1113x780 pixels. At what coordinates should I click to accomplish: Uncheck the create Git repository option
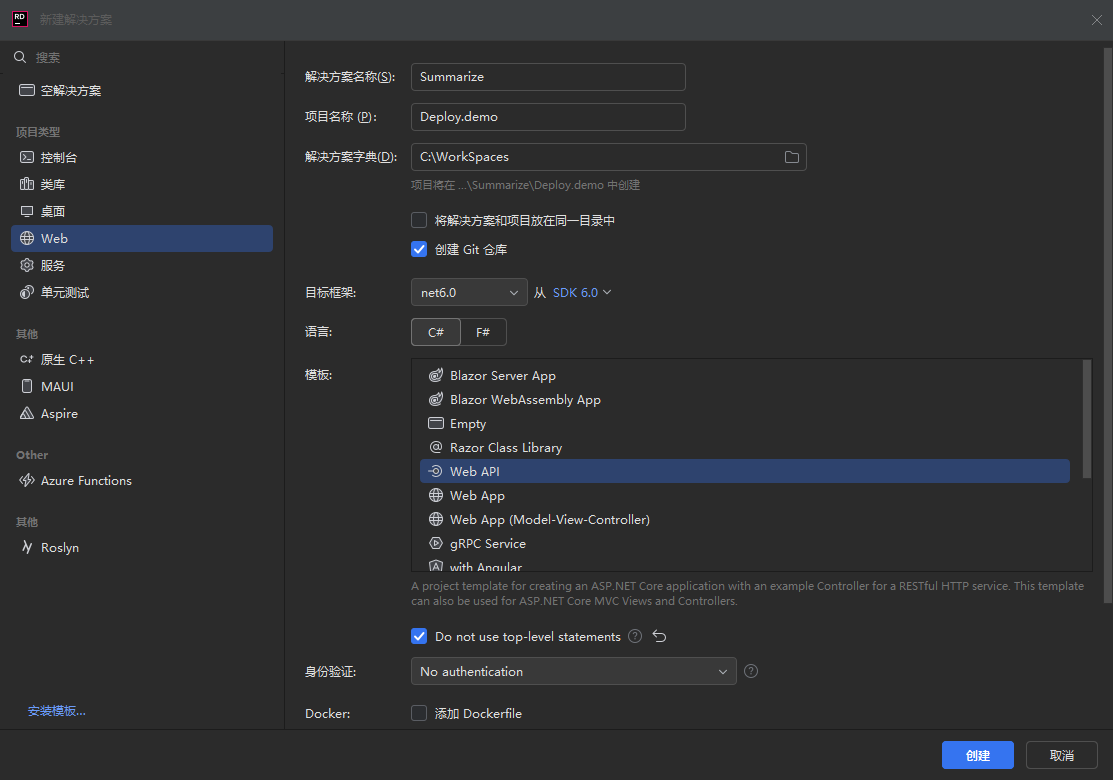[x=419, y=249]
